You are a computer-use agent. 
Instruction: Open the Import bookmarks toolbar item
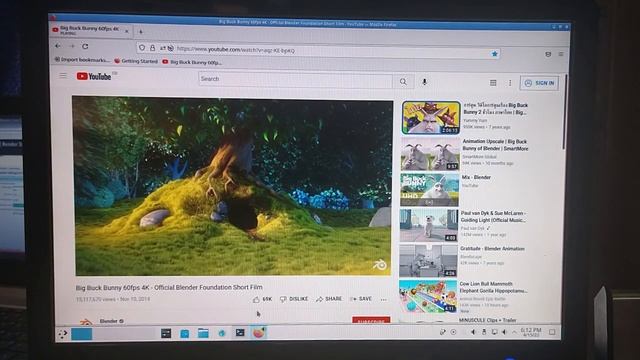82,60
